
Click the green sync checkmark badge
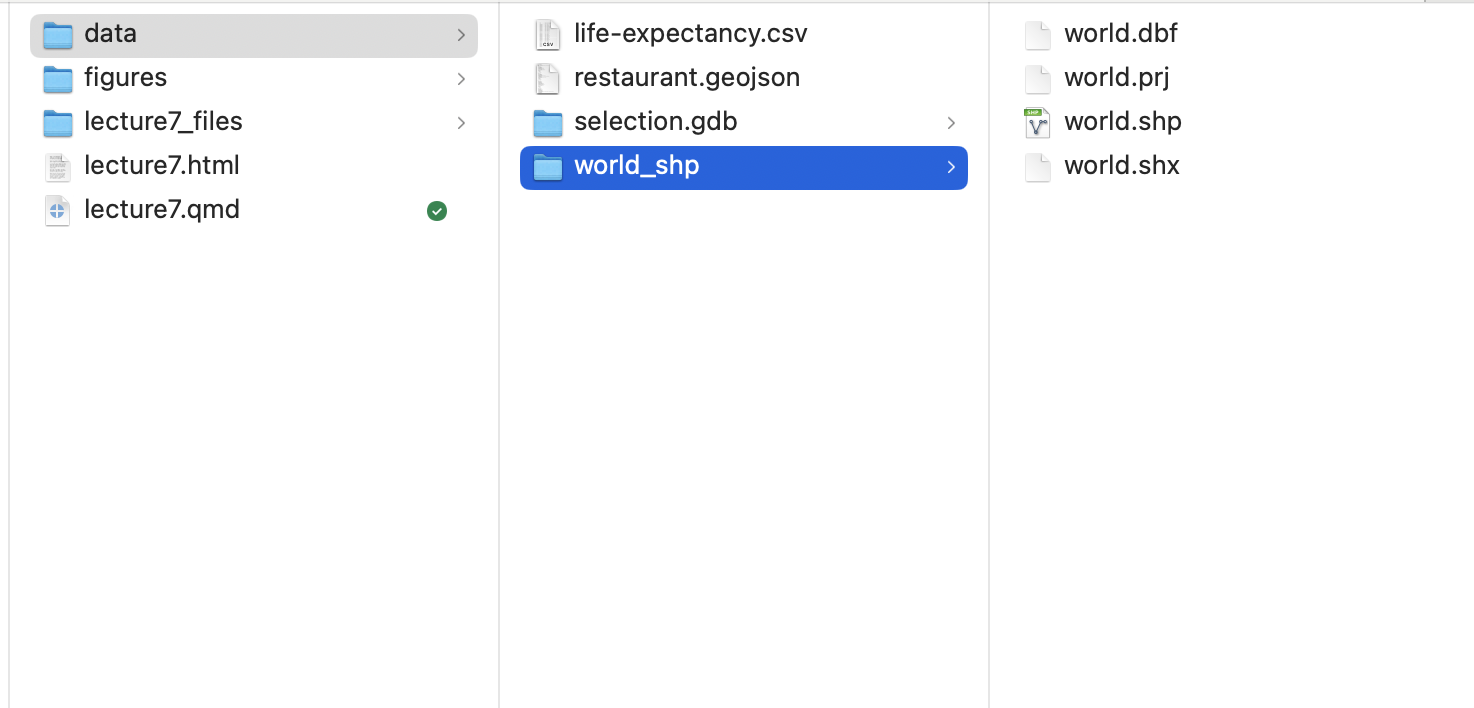click(x=437, y=211)
